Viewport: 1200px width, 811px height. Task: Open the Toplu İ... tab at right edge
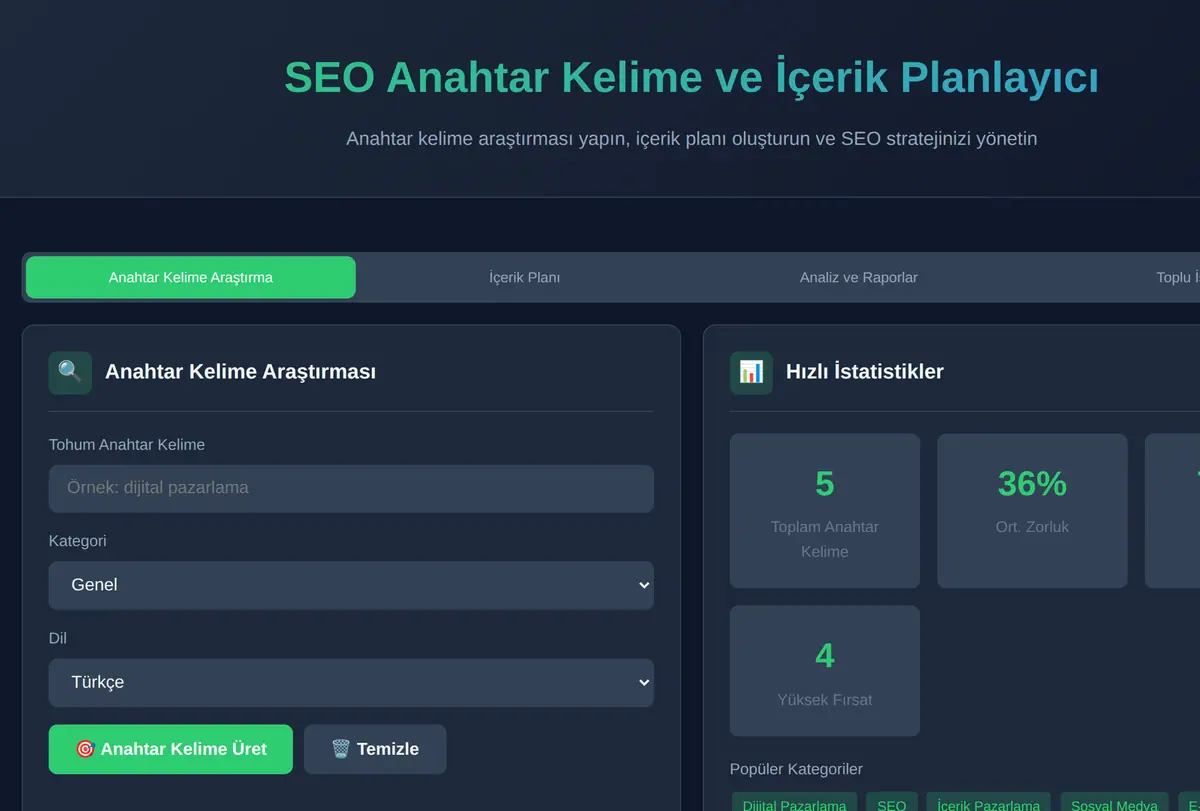coord(1178,277)
